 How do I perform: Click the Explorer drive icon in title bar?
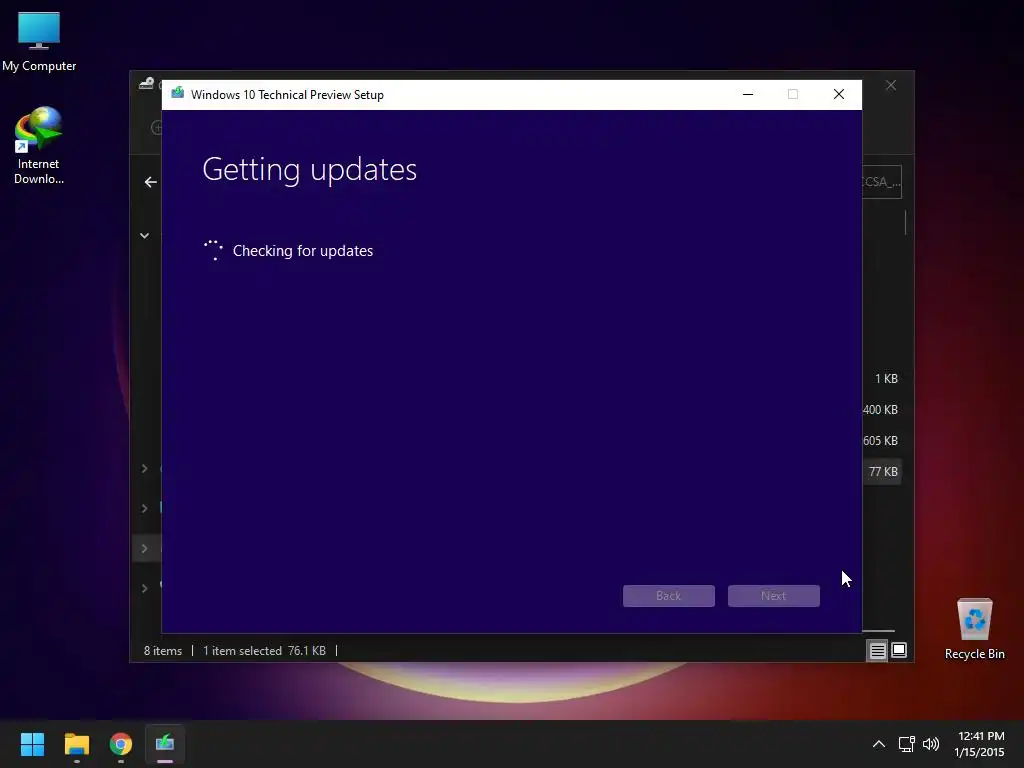coord(146,84)
